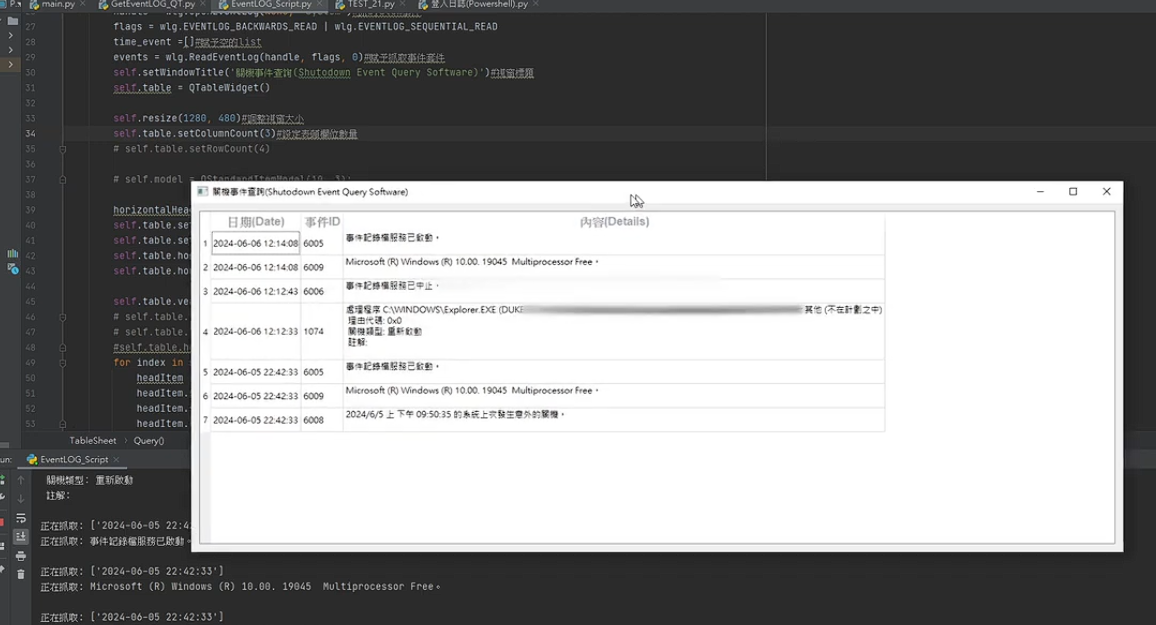Switch to the TEST_21.py editor tab

pos(370,4)
